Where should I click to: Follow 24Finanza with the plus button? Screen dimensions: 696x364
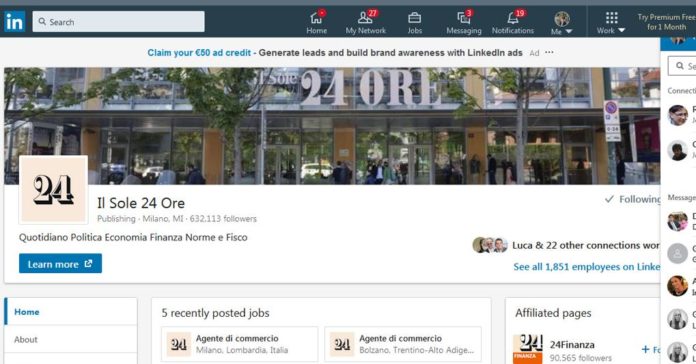tap(651, 349)
